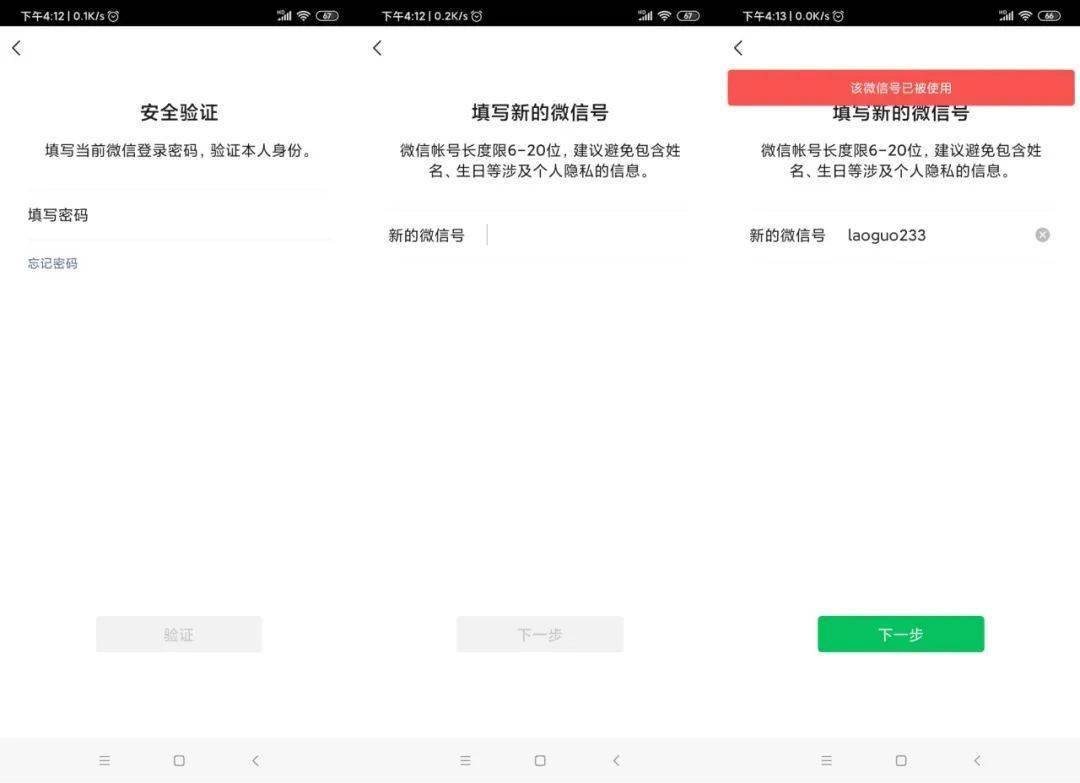Viewport: 1080px width, 783px height.
Task: Tap the greyed-out 验证 button
Action: pyautogui.click(x=179, y=634)
